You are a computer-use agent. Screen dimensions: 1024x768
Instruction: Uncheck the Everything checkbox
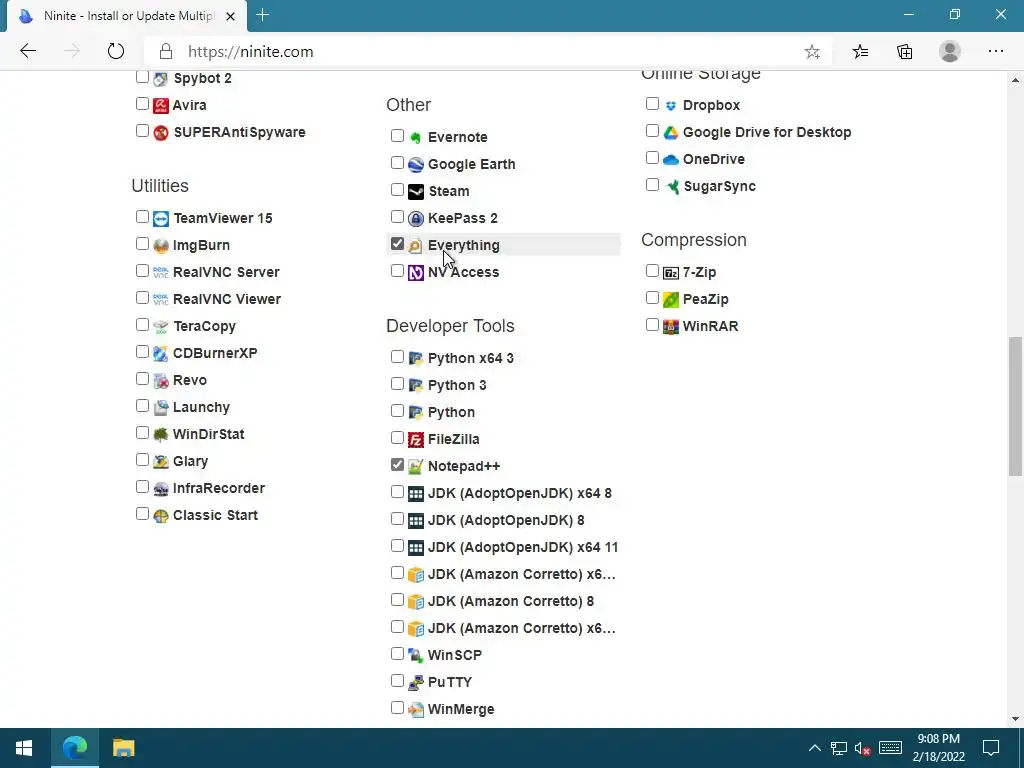[x=397, y=244]
